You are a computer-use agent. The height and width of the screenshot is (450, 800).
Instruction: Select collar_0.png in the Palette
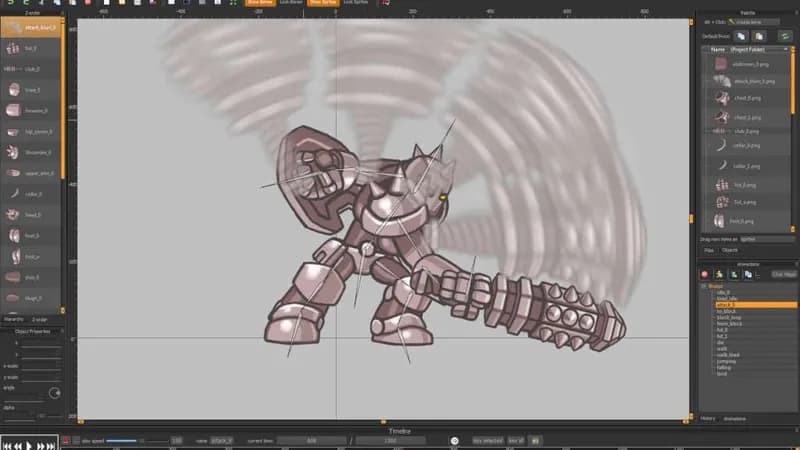tap(747, 146)
